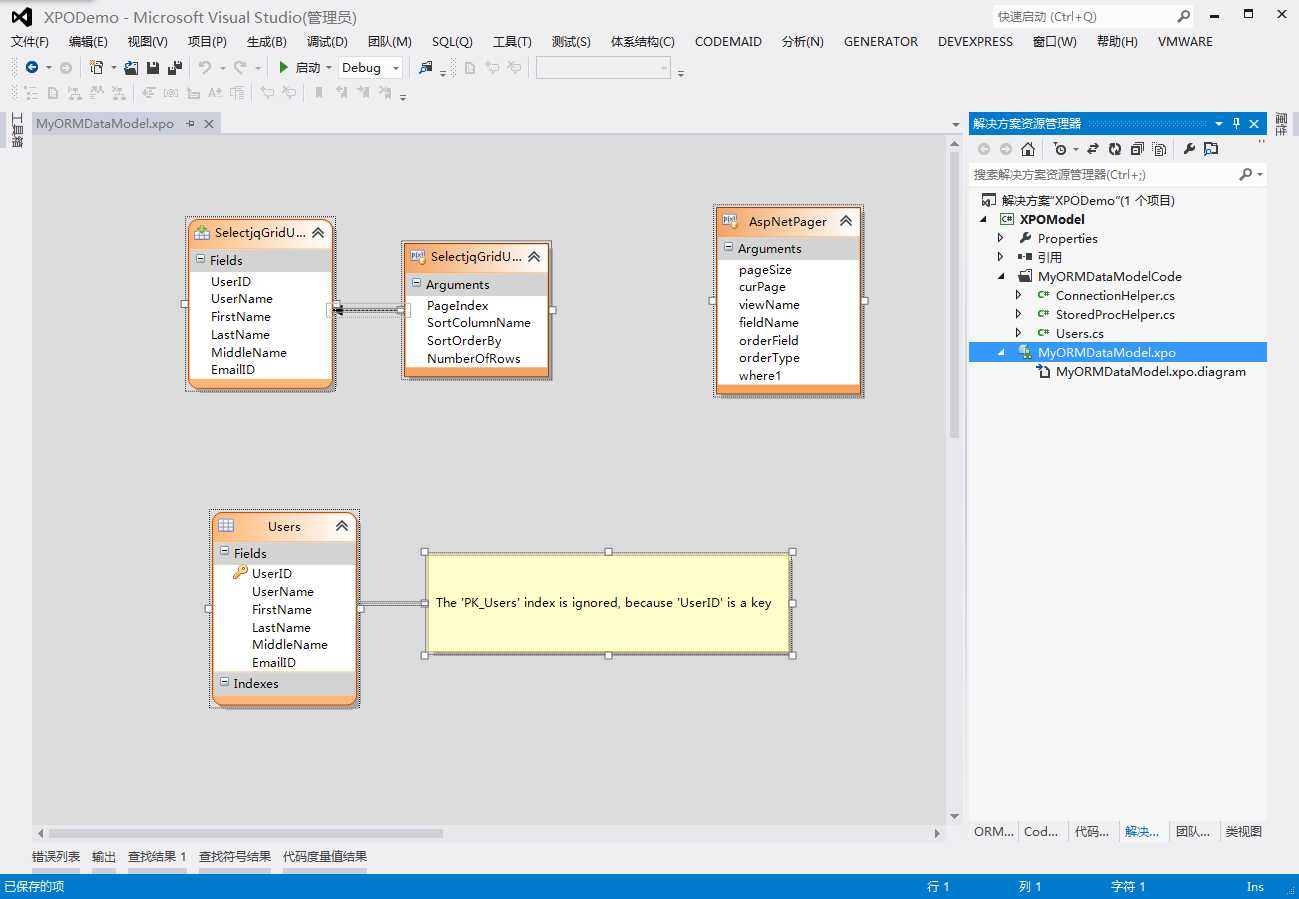The height and width of the screenshot is (899, 1299).
Task: Select MyORMDataModel.xpo.diagram file
Action: pos(1150,371)
